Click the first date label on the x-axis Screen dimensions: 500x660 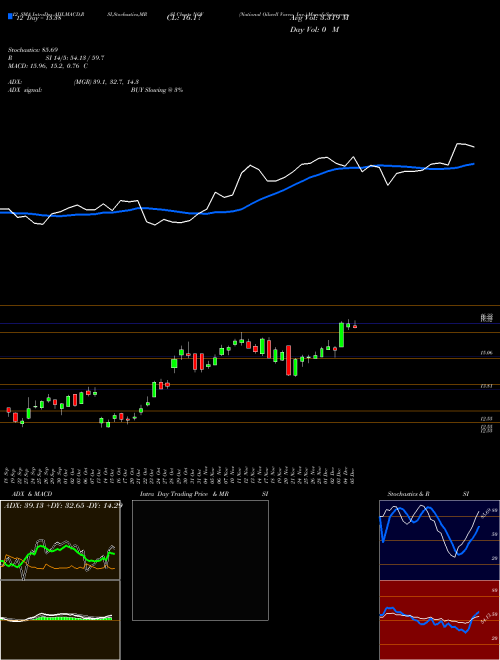coord(8,476)
